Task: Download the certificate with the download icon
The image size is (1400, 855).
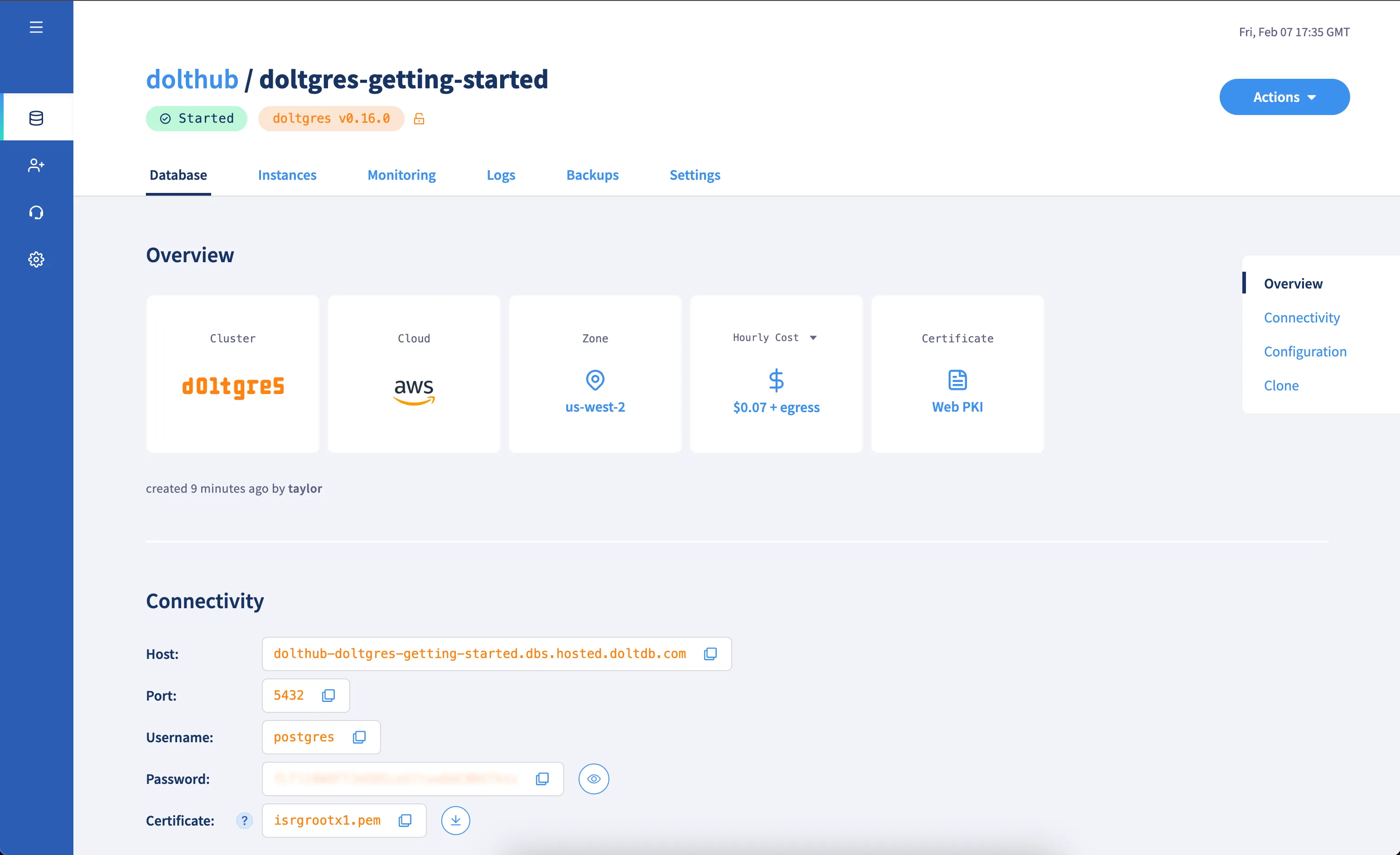Action: point(455,820)
